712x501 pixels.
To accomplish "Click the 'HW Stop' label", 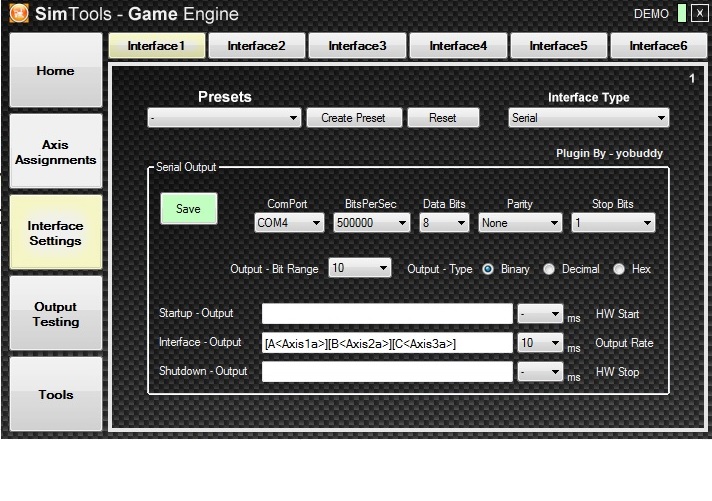I will 618,372.
